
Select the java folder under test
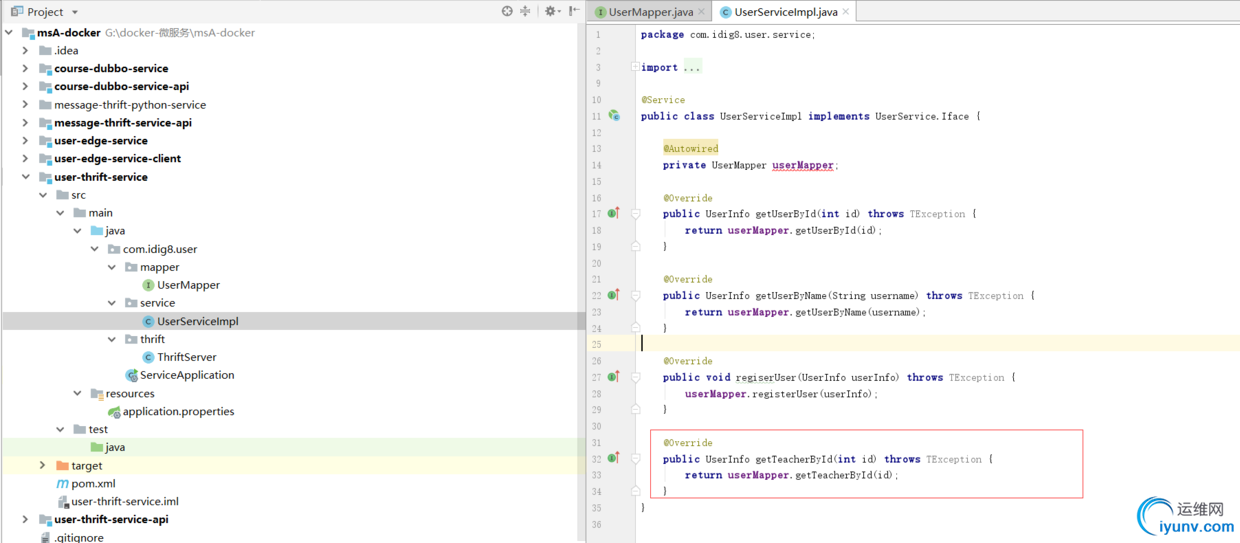tap(115, 448)
